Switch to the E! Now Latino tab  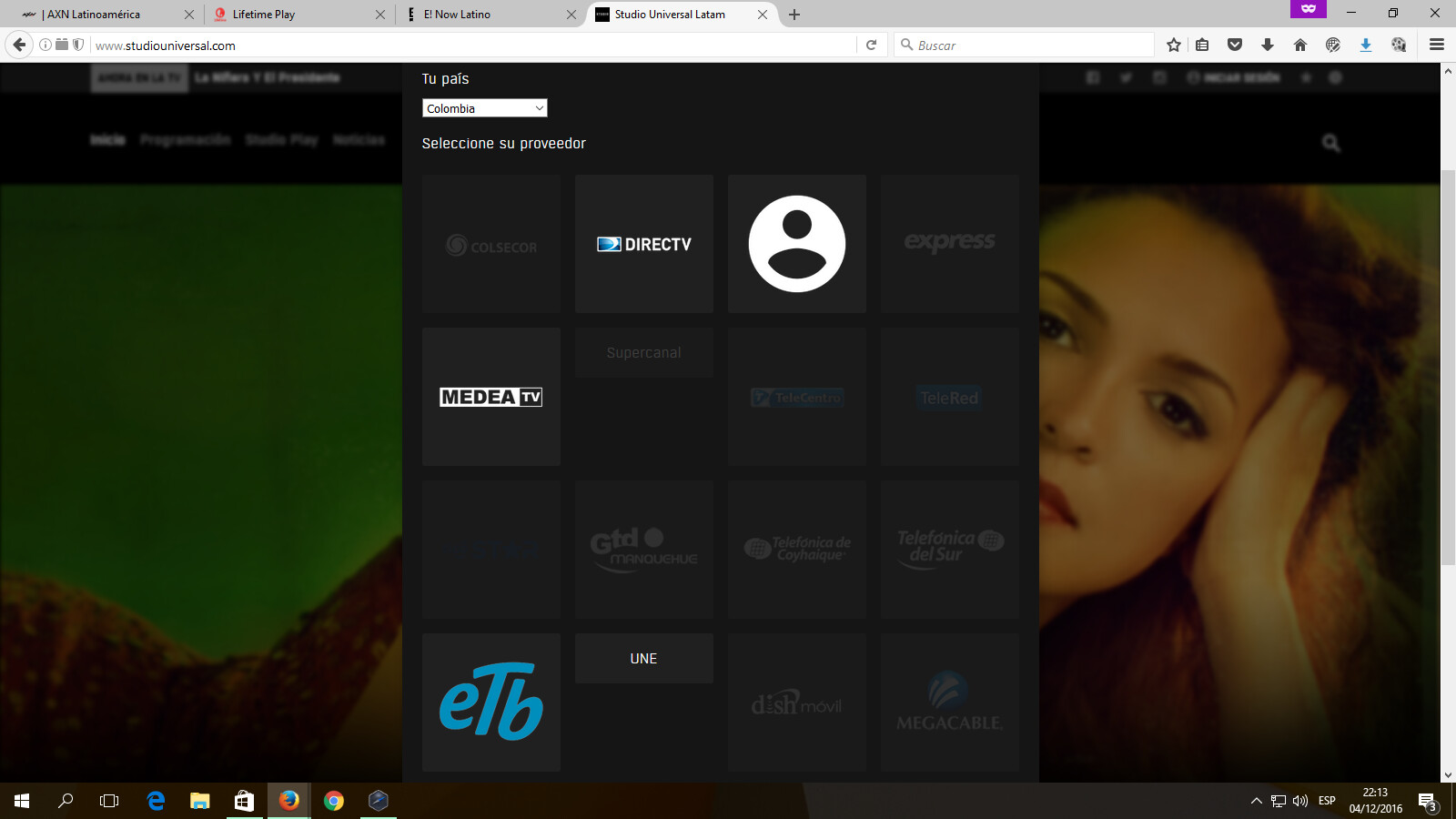click(x=490, y=15)
